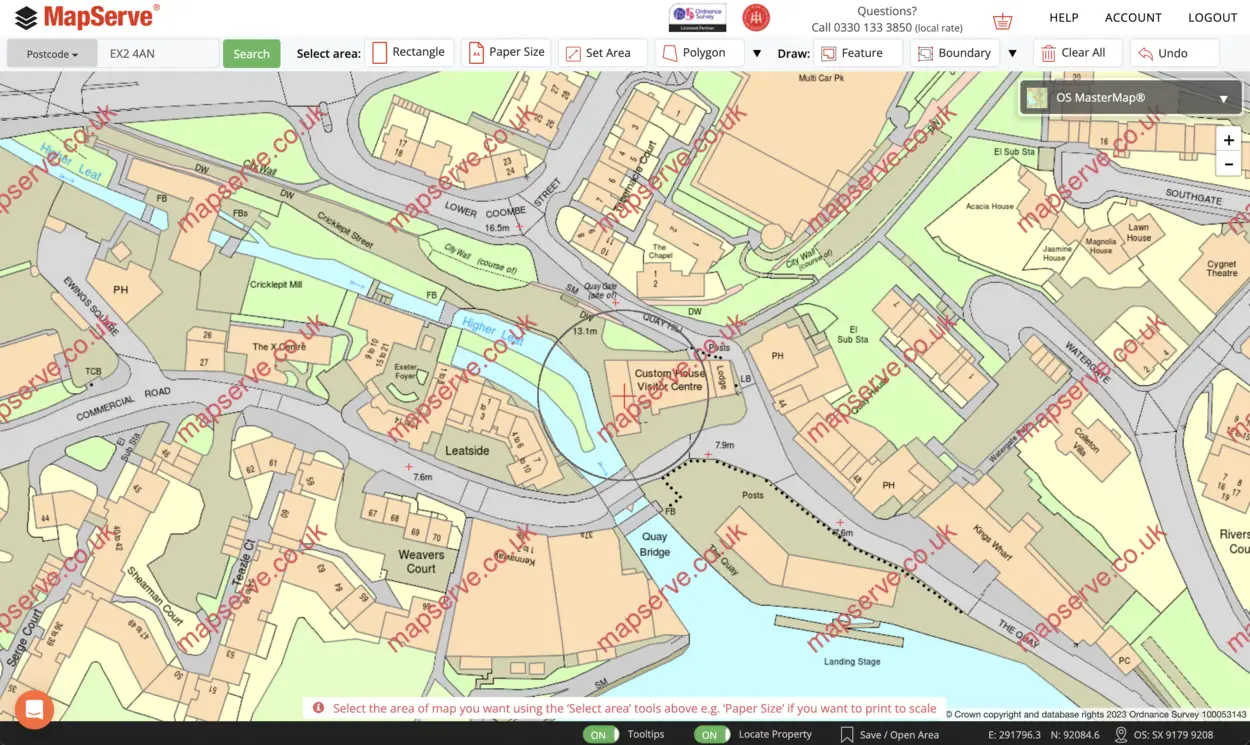Click the 'Landing Stage' map label
The width and height of the screenshot is (1250, 745).
852,662
